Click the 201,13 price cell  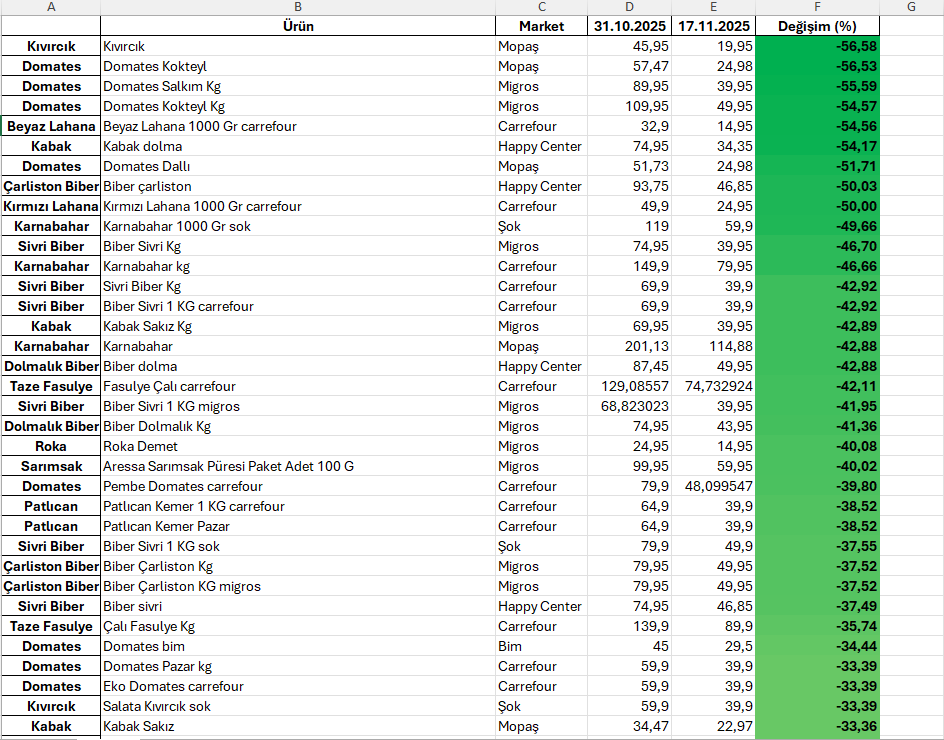(629, 346)
